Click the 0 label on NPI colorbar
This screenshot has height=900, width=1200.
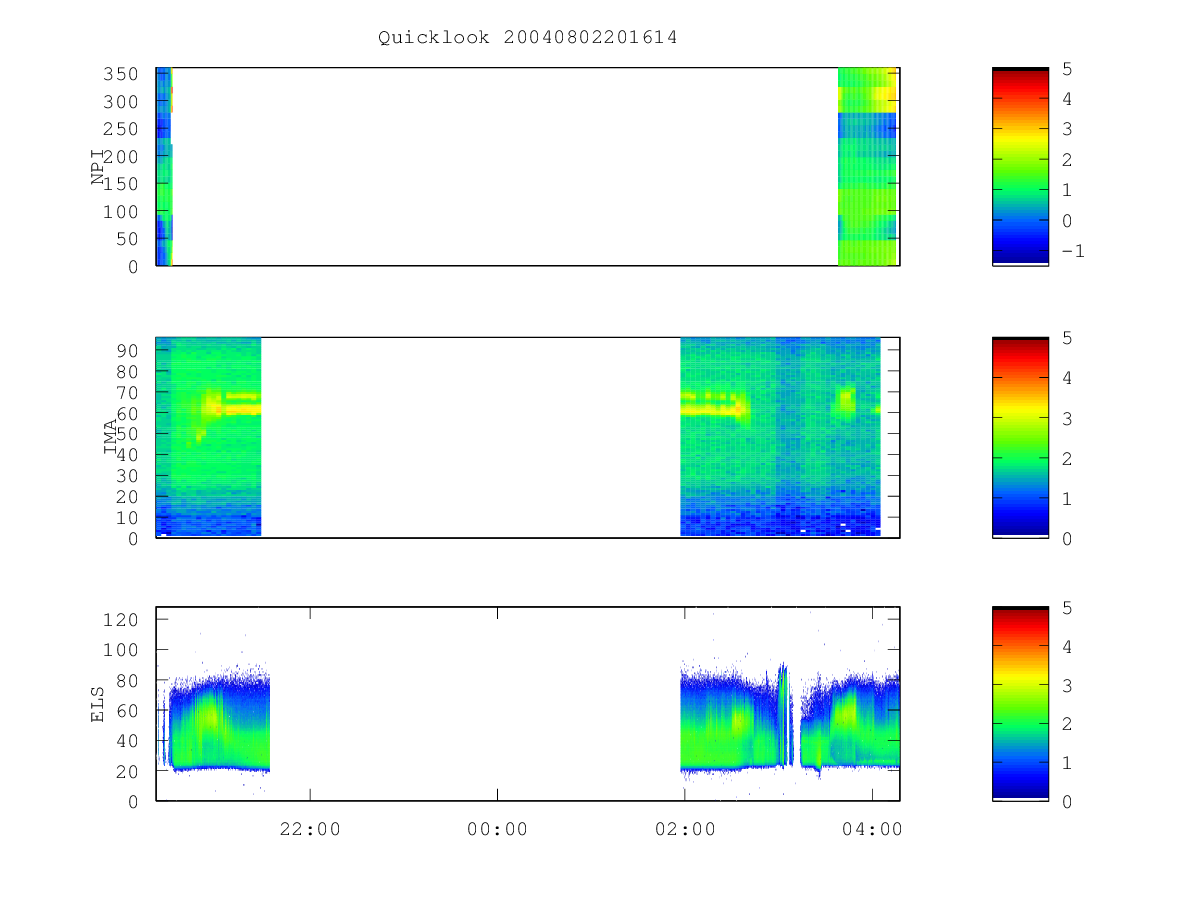click(1066, 221)
